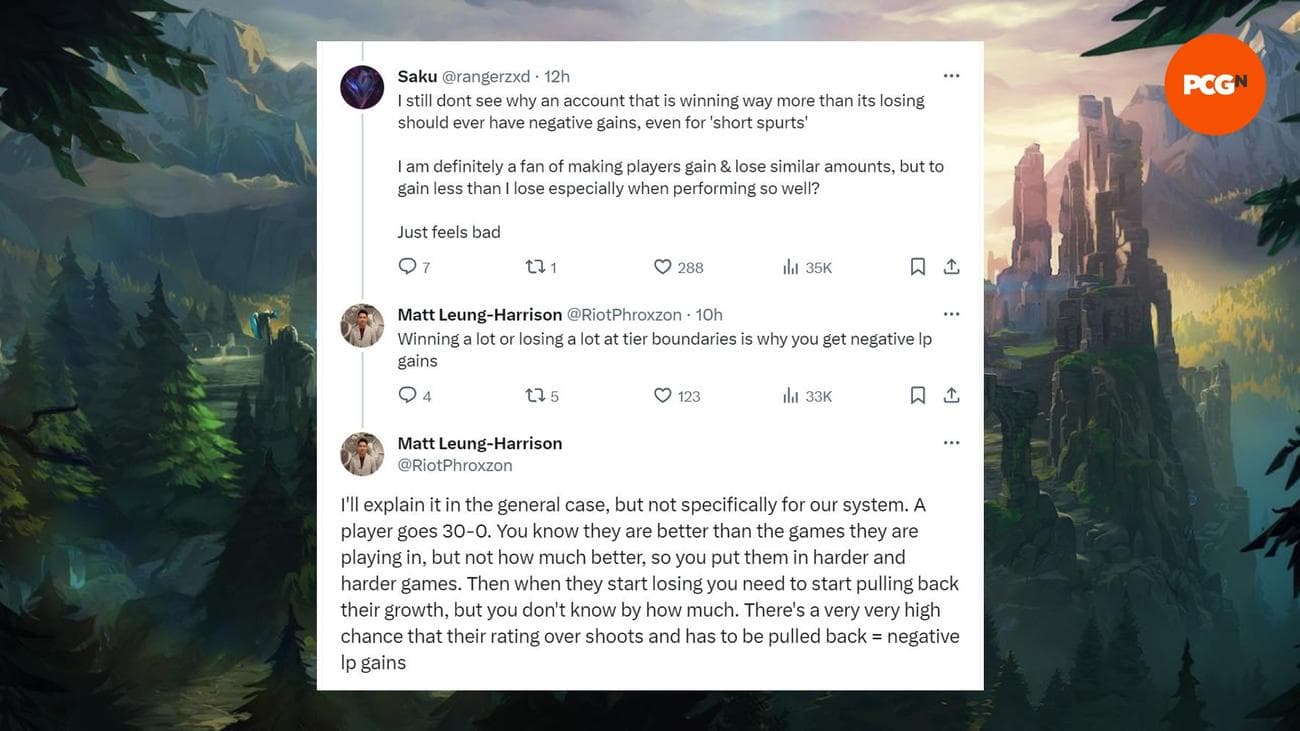Screen dimensions: 1300x731
Task: Open the three-dot more menu on Saku's tweet
Action: [951, 76]
